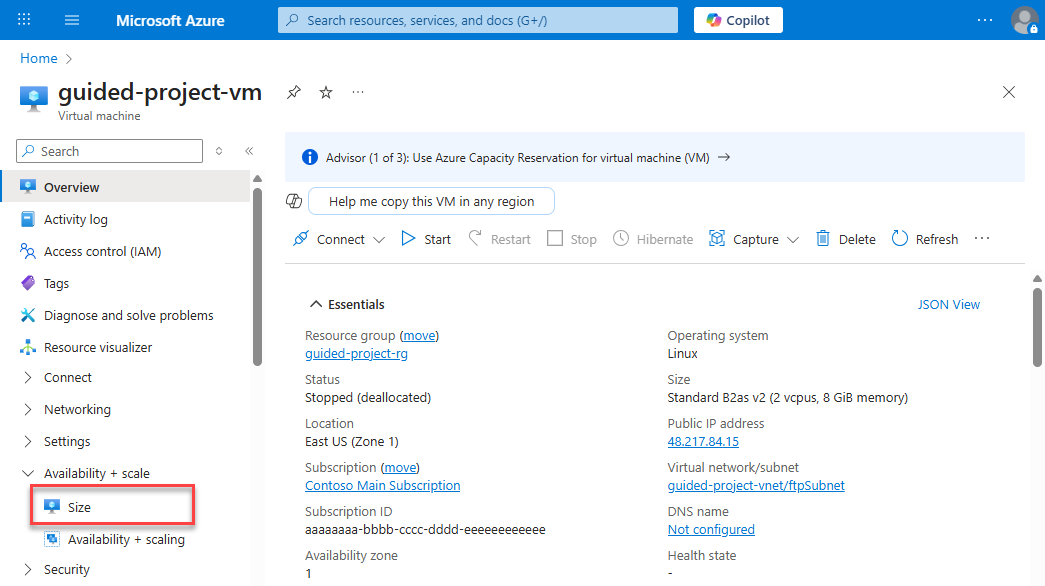Viewport: 1045px width, 586px height.
Task: Click the Resource group move link
Action: [x=420, y=335]
